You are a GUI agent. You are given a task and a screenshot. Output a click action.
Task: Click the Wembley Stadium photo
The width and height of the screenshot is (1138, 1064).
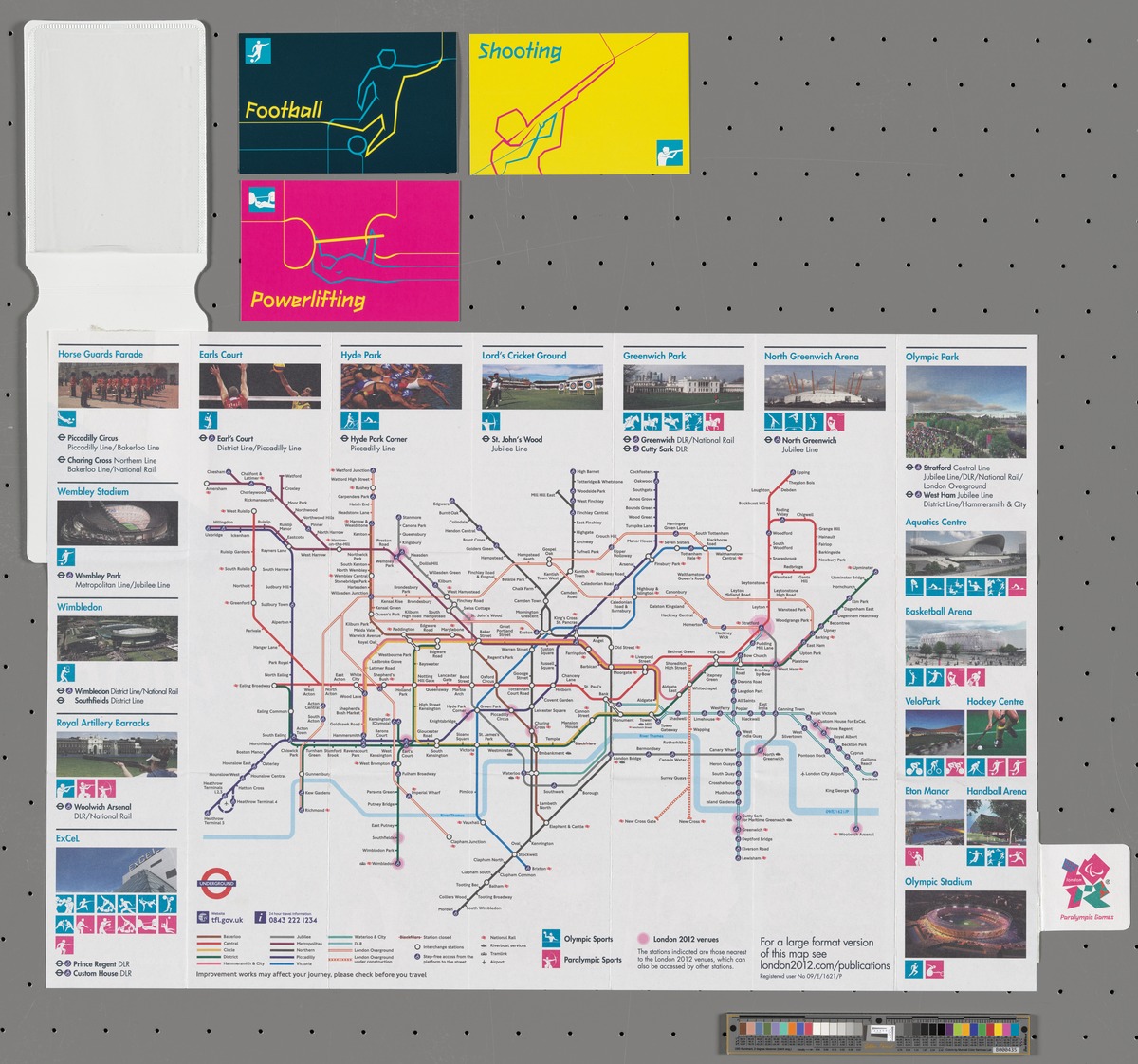click(118, 523)
